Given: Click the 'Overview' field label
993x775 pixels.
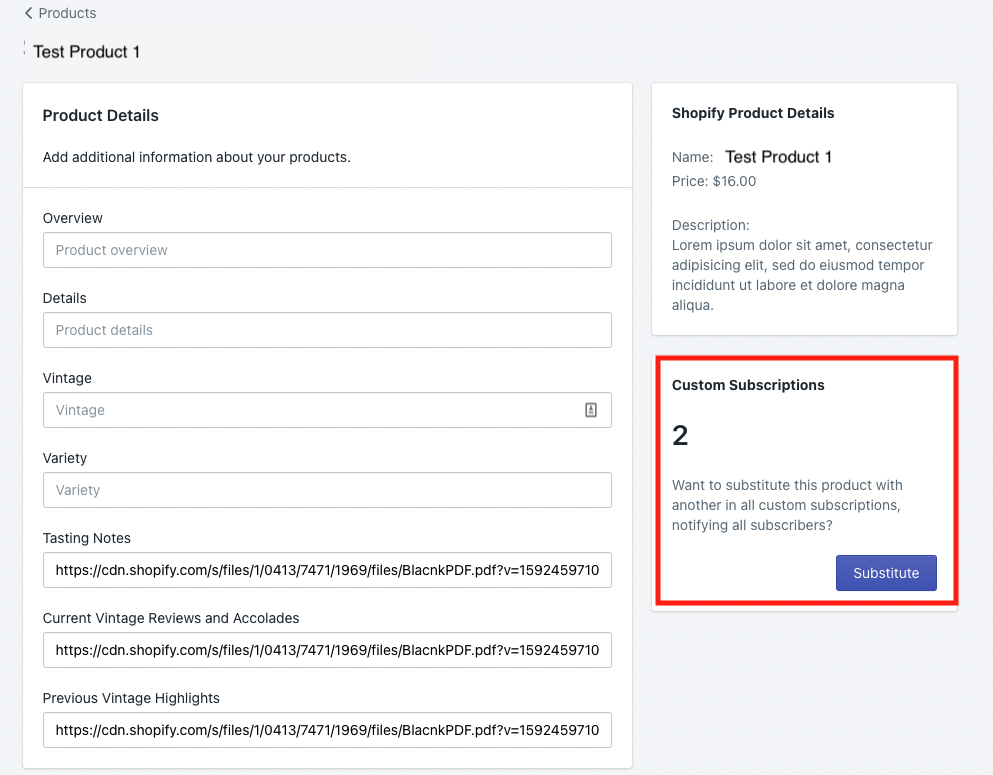Looking at the screenshot, I should coord(72,218).
